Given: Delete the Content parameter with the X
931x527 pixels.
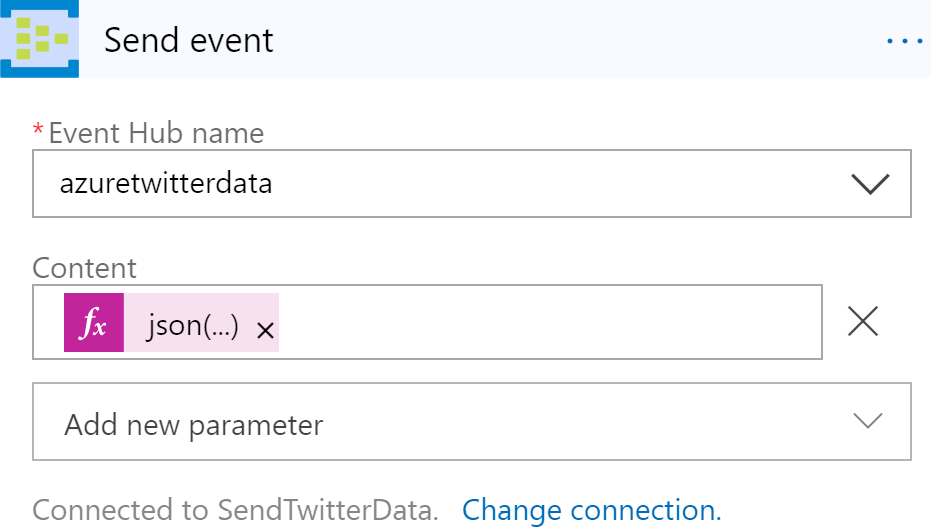Looking at the screenshot, I should (862, 321).
